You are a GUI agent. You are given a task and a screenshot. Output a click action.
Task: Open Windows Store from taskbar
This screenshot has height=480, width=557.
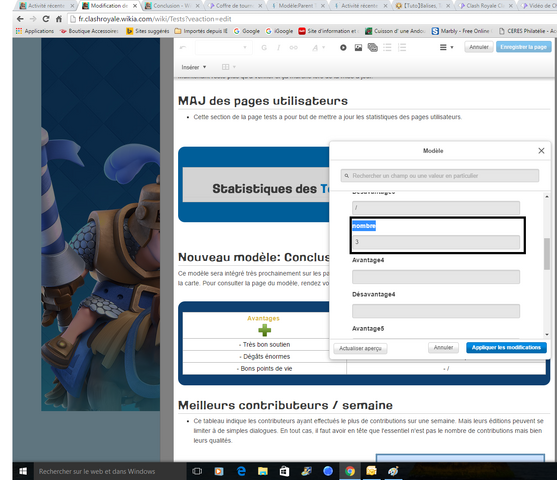pos(284,471)
